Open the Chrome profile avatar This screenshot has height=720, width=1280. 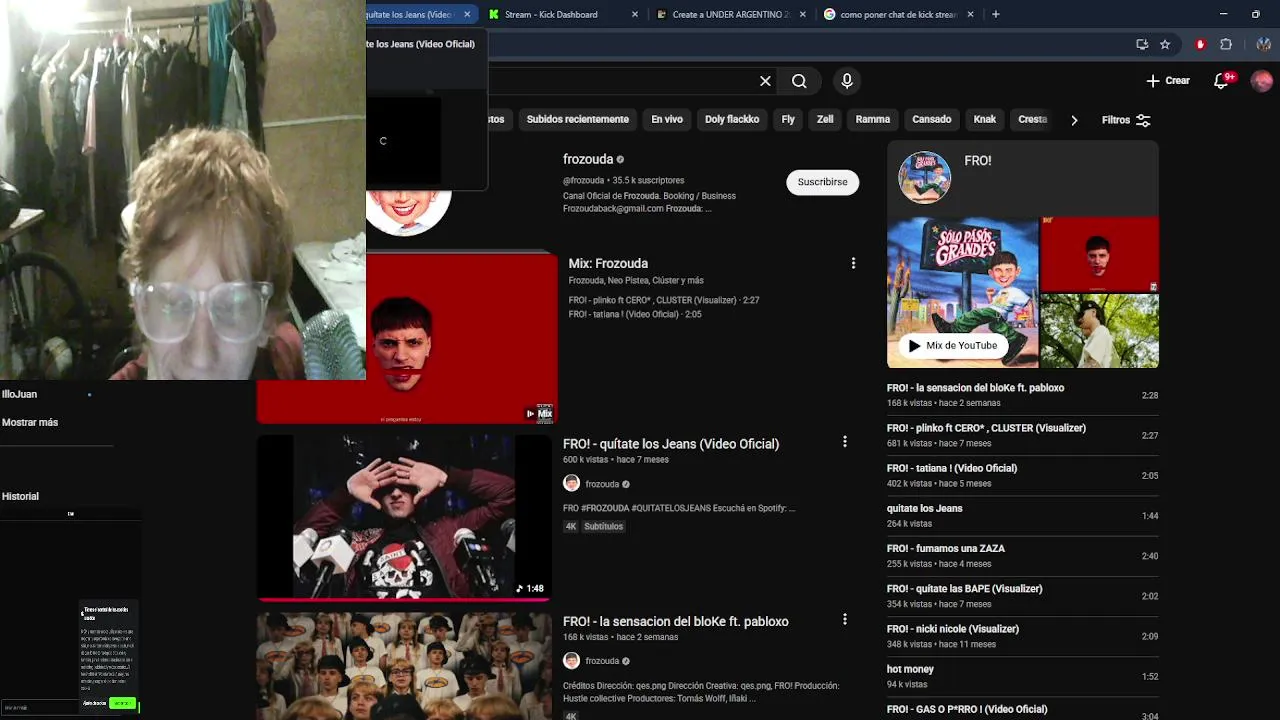click(1264, 44)
